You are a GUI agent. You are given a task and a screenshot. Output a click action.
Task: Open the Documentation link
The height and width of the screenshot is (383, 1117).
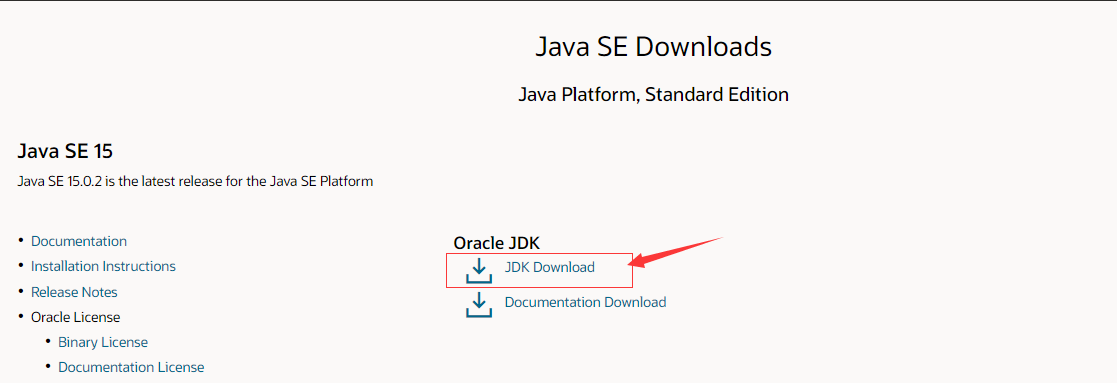click(x=79, y=241)
